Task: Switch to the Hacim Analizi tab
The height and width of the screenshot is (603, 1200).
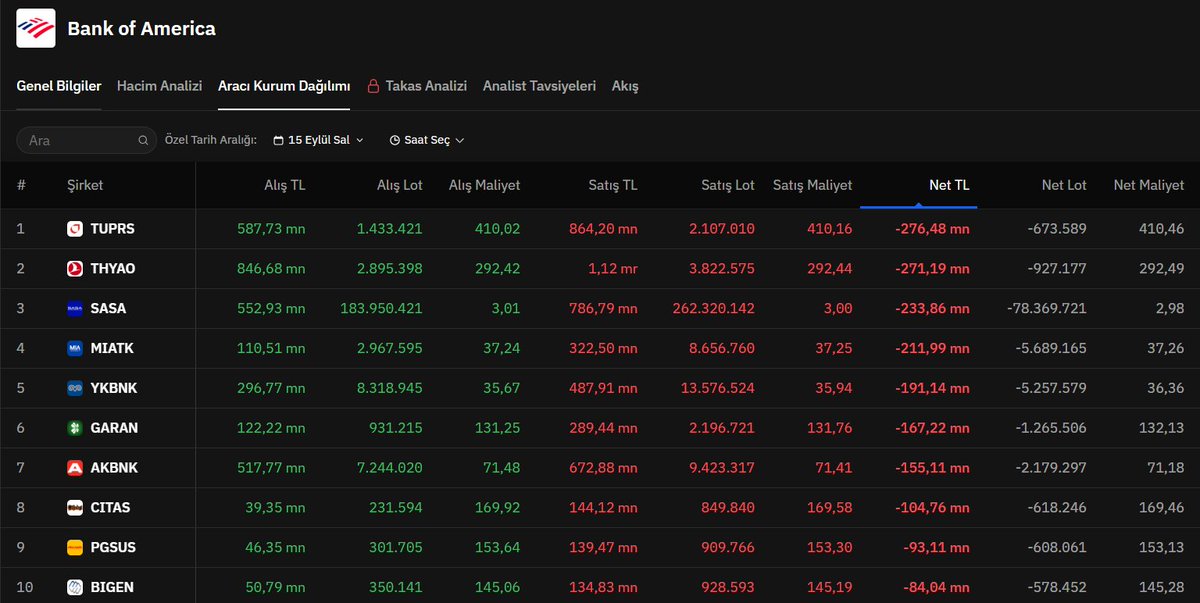Action: coord(160,86)
